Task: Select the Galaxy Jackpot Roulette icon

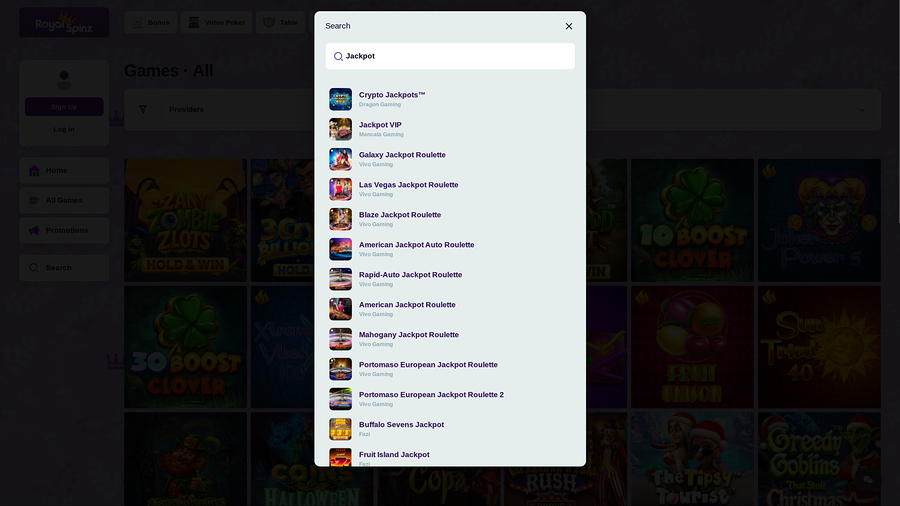Action: pos(340,159)
